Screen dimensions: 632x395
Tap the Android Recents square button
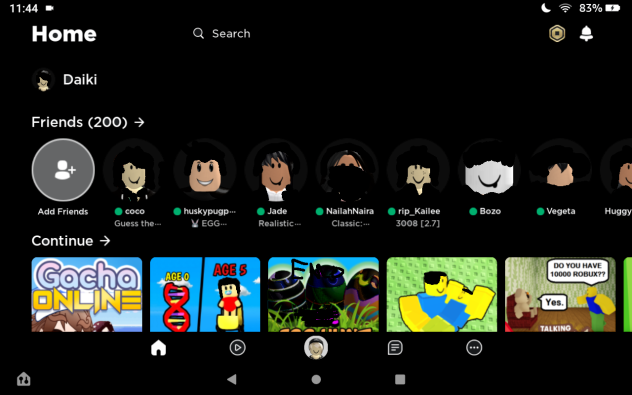400,379
